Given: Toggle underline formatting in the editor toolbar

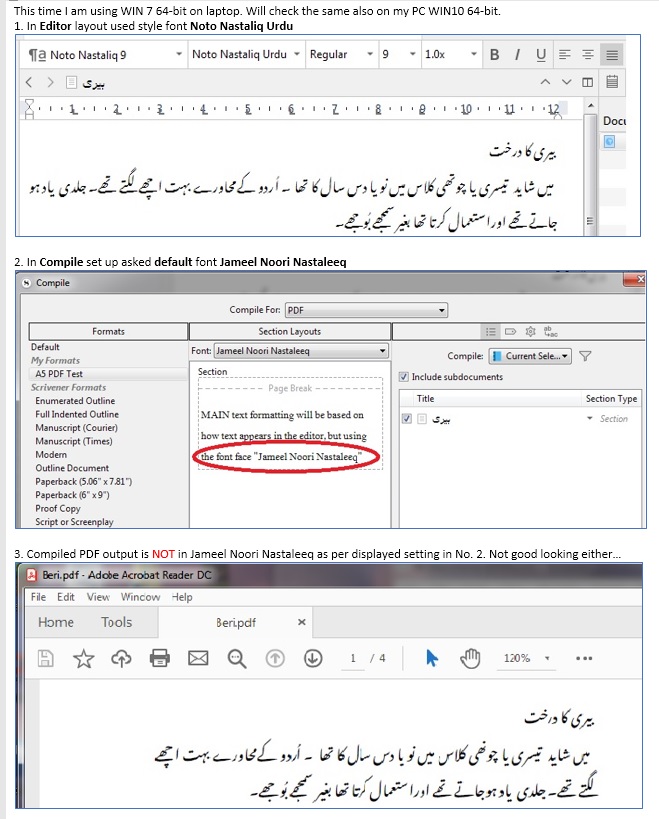Looking at the screenshot, I should (540, 54).
